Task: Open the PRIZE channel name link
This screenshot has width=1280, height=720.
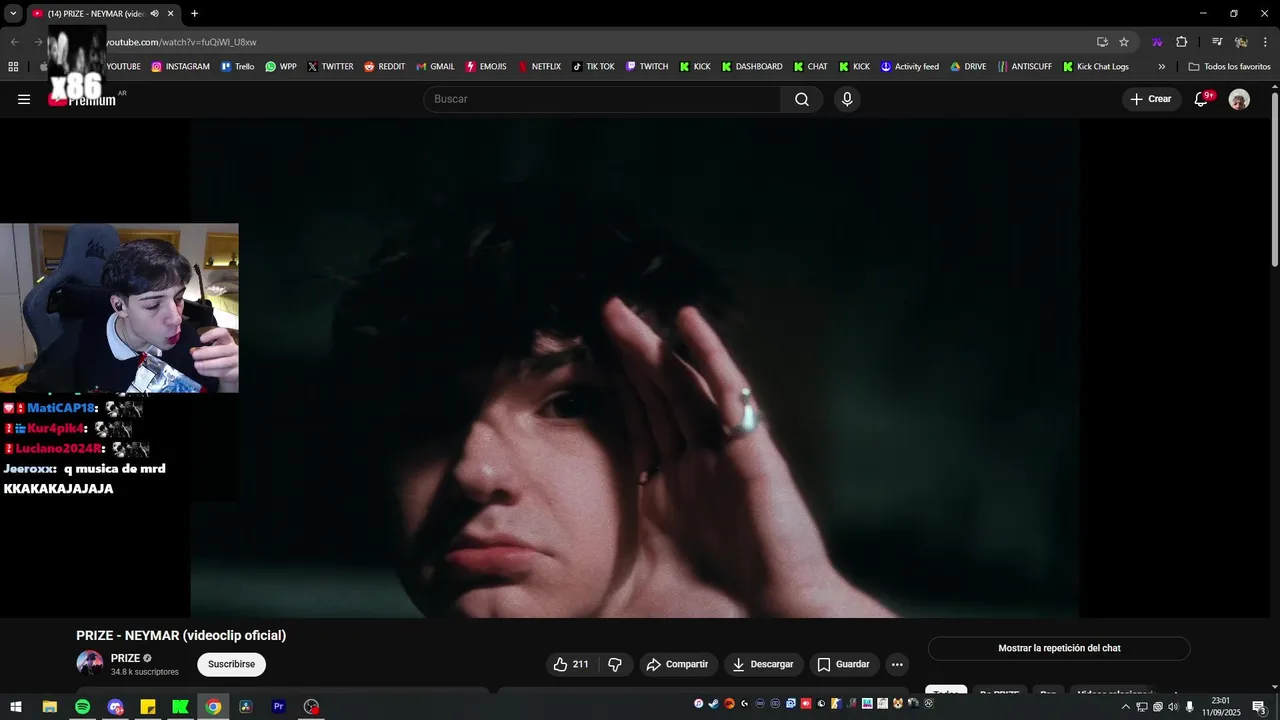Action: tap(125, 658)
